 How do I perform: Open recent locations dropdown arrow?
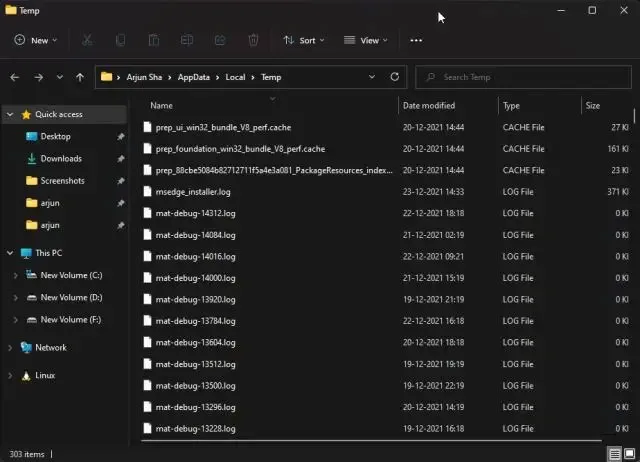pos(60,77)
